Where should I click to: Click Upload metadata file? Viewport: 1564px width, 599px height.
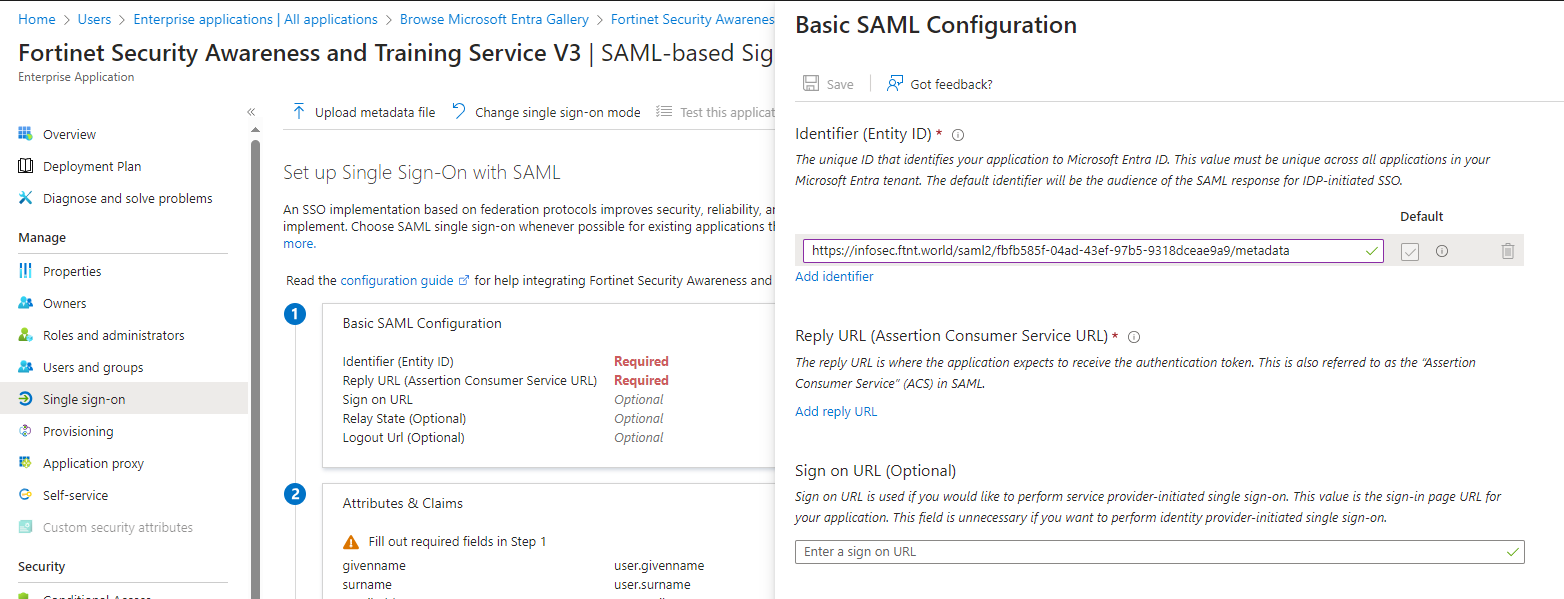click(x=364, y=112)
